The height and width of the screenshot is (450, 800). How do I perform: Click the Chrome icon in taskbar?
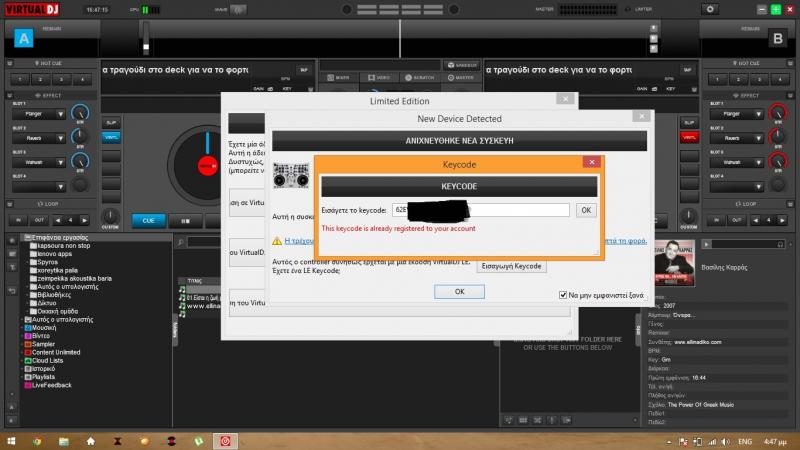[37, 439]
